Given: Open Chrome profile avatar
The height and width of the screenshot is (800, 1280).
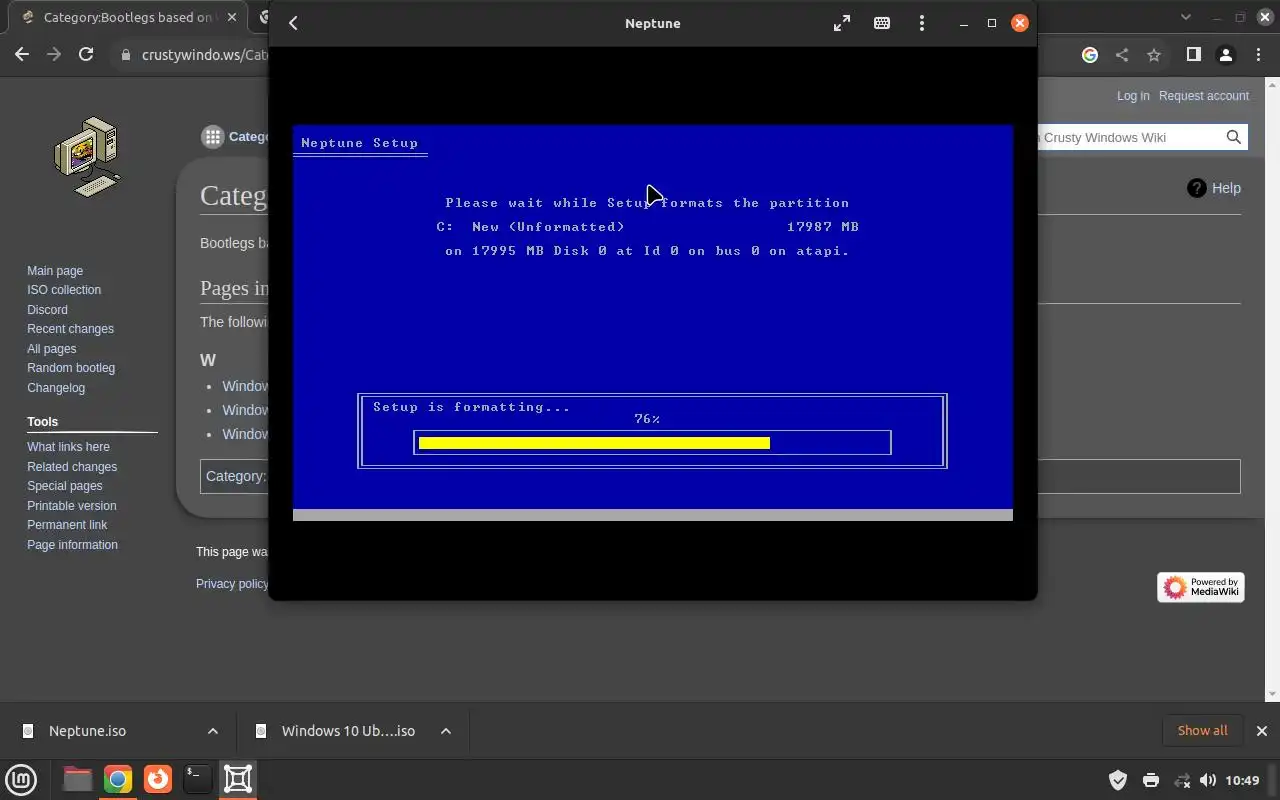Looking at the screenshot, I should pos(1225,55).
